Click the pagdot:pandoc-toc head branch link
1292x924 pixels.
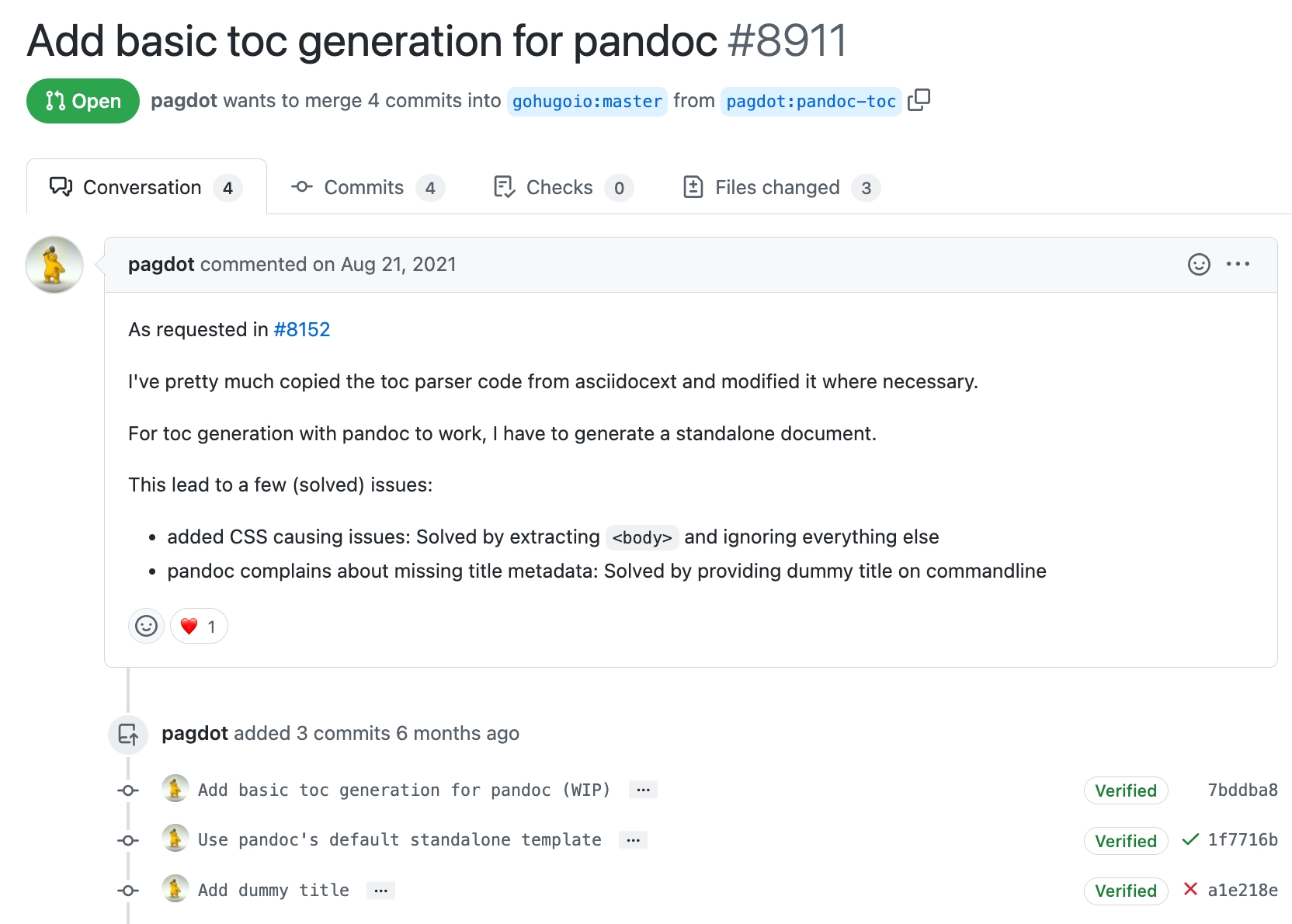pyautogui.click(x=811, y=102)
